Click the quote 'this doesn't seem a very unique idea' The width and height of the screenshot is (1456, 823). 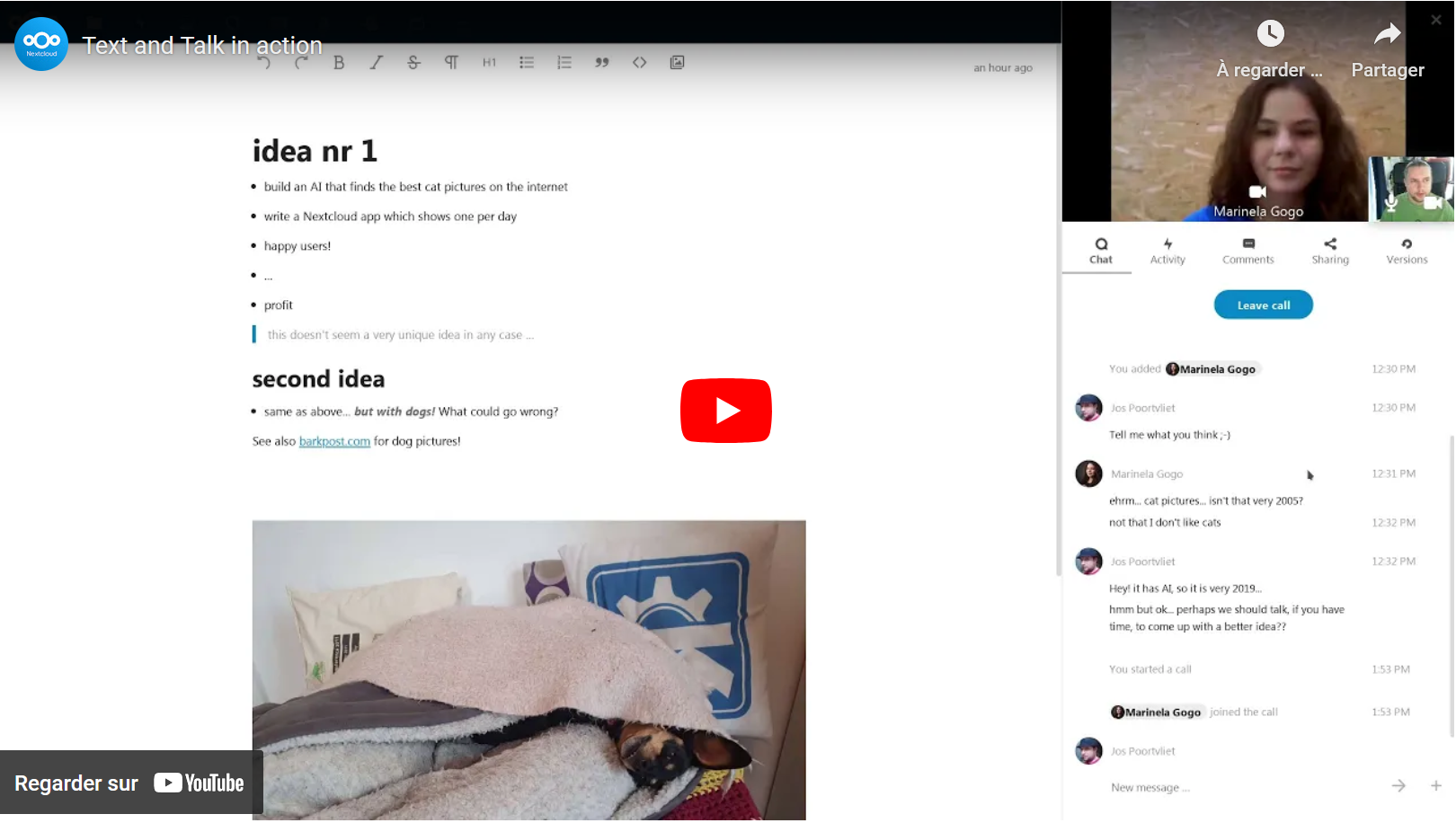400,335
